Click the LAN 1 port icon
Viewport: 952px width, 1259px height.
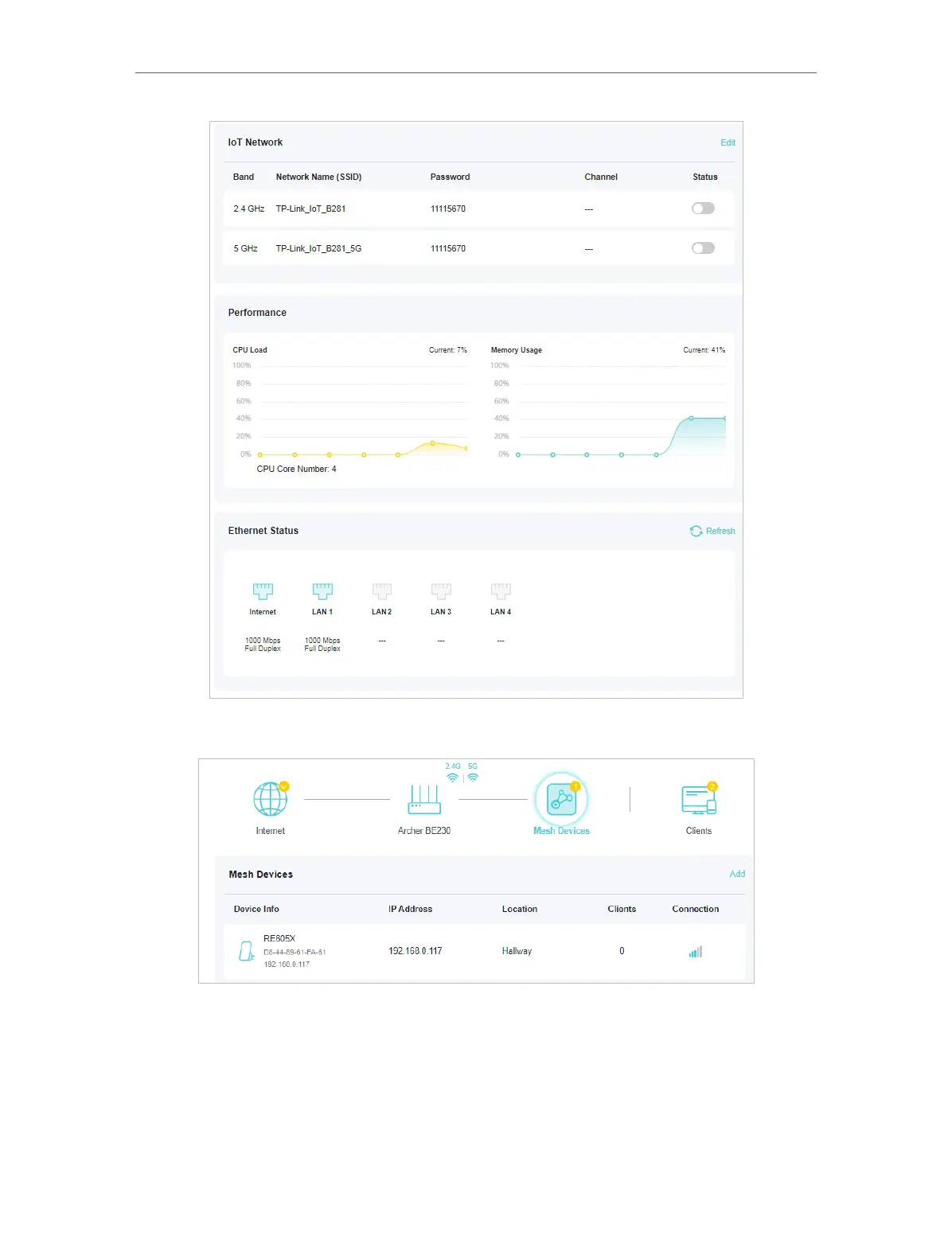point(322,591)
